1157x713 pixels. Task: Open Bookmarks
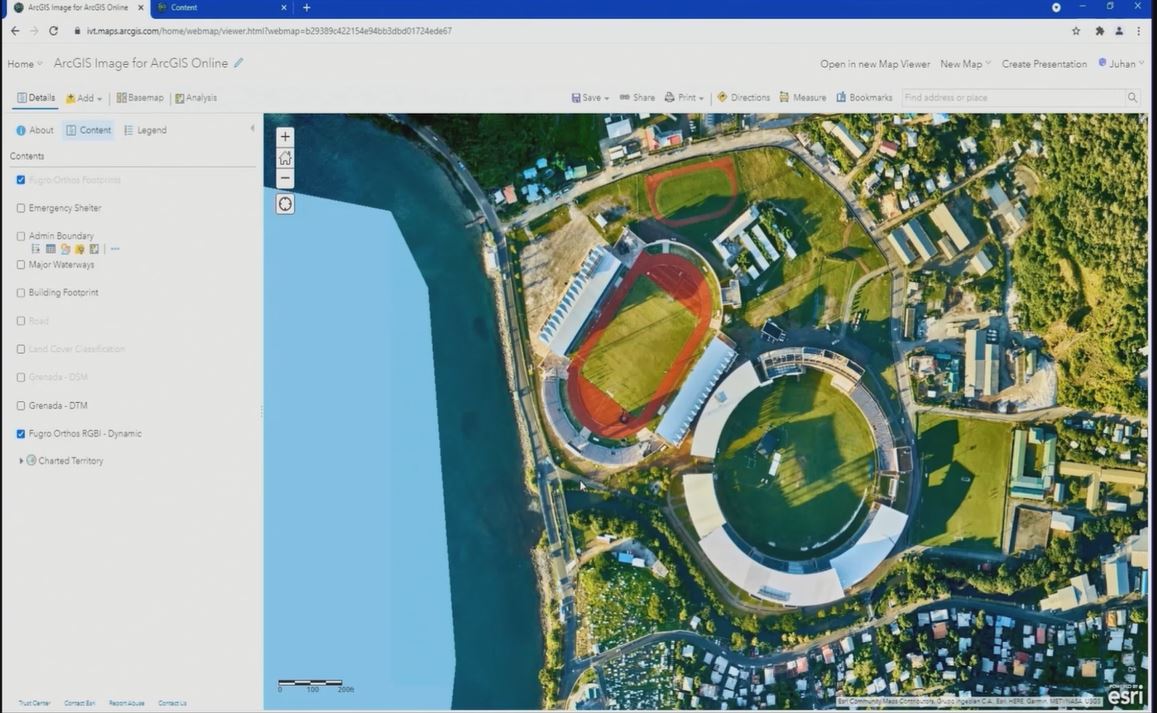pos(864,97)
